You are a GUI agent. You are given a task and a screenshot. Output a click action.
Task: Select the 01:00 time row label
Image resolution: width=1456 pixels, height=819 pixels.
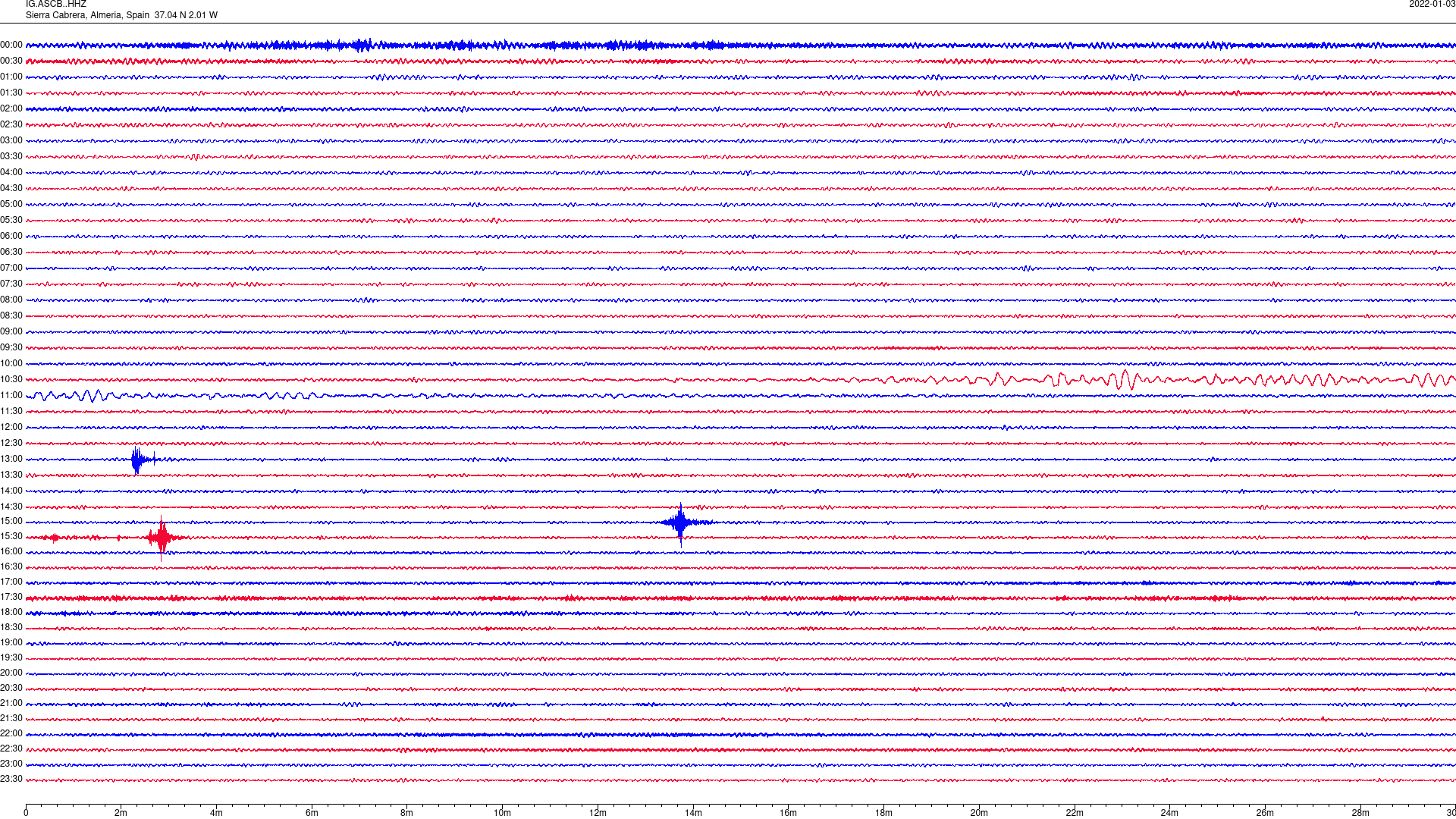pyautogui.click(x=11, y=77)
